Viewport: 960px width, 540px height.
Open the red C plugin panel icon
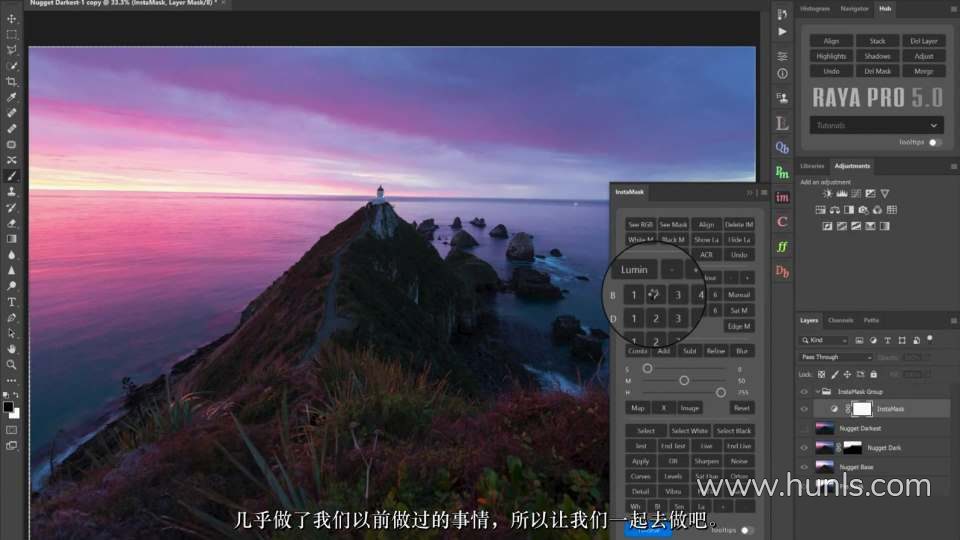(782, 222)
